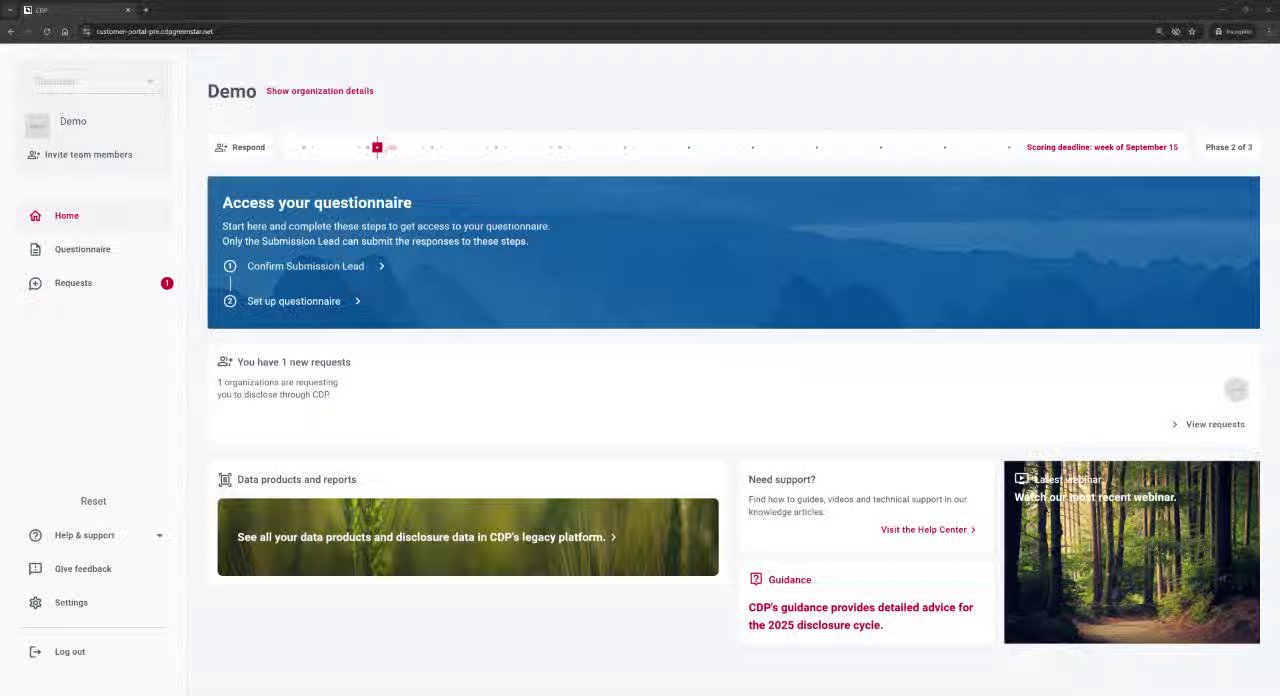Click Visit the Help Center link
The image size is (1280, 696).
pos(923,530)
